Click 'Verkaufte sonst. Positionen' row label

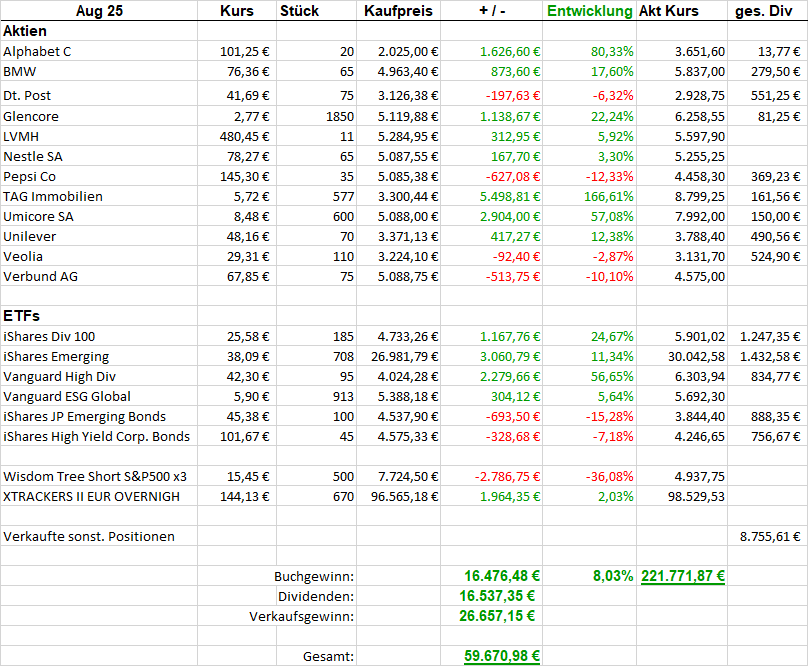[89, 537]
